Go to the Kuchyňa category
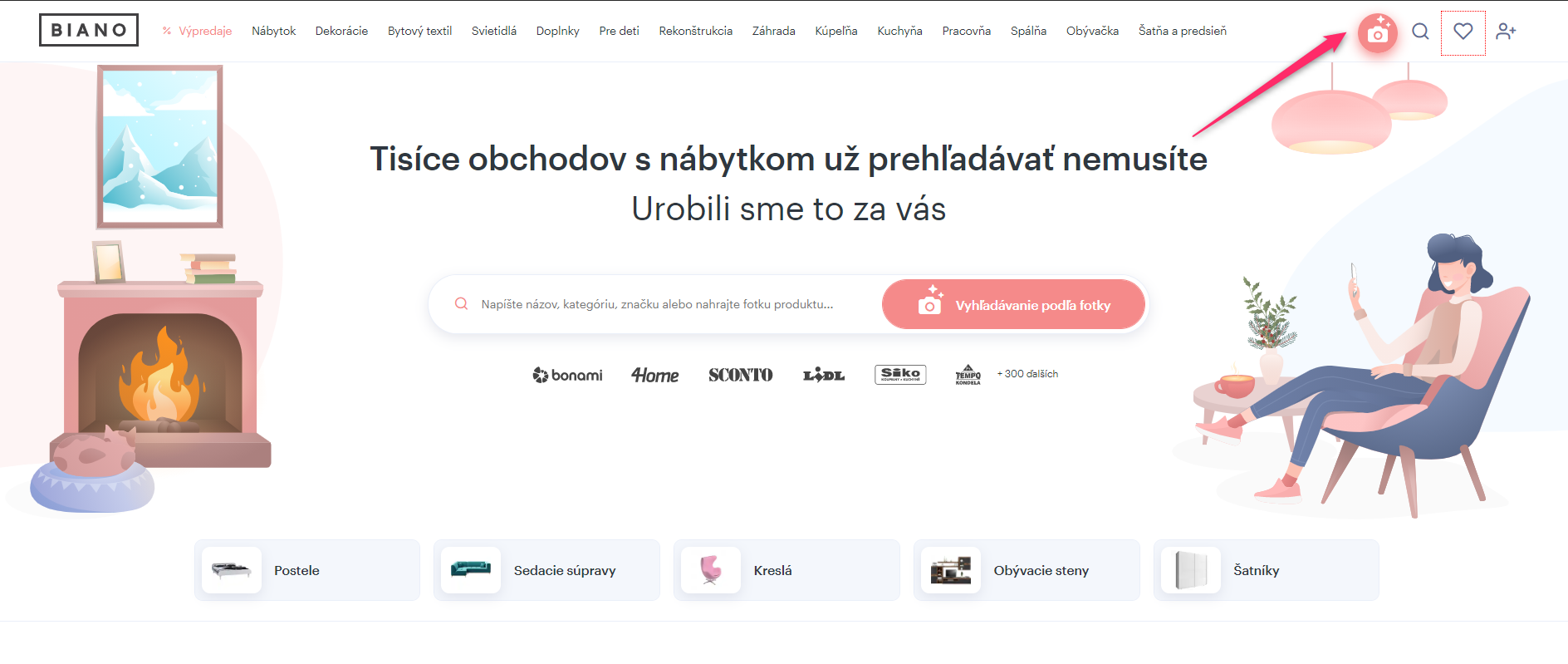Image resolution: width=1568 pixels, height=664 pixels. pos(899,32)
